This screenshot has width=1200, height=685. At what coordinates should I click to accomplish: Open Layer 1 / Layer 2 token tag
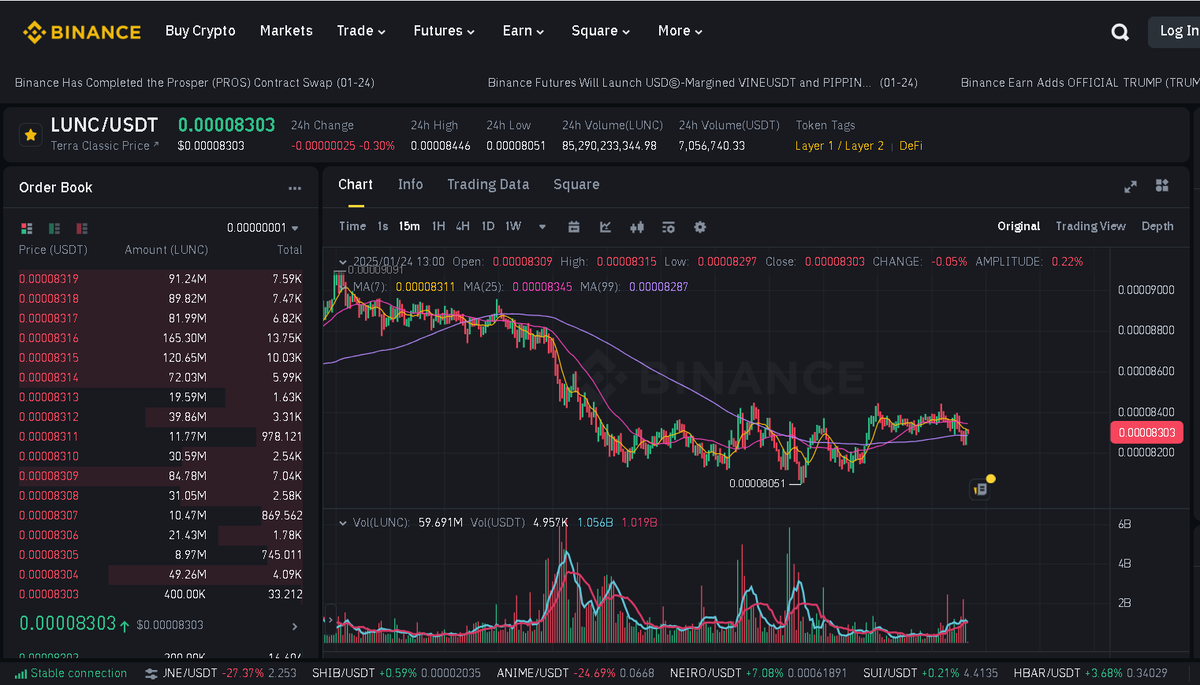(839, 146)
